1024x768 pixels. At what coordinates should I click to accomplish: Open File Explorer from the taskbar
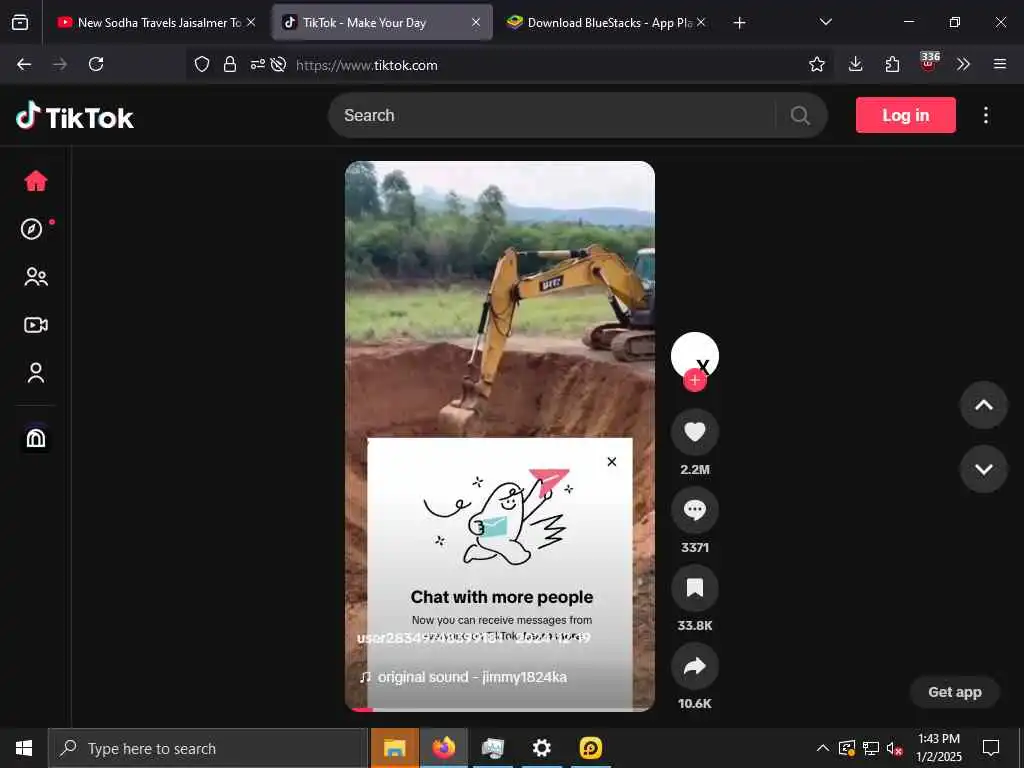394,748
